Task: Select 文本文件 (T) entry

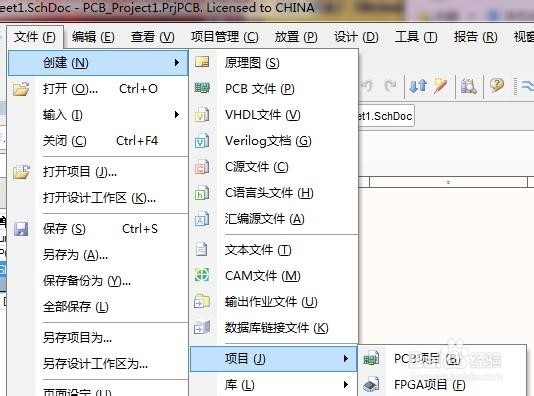Action: [274, 250]
